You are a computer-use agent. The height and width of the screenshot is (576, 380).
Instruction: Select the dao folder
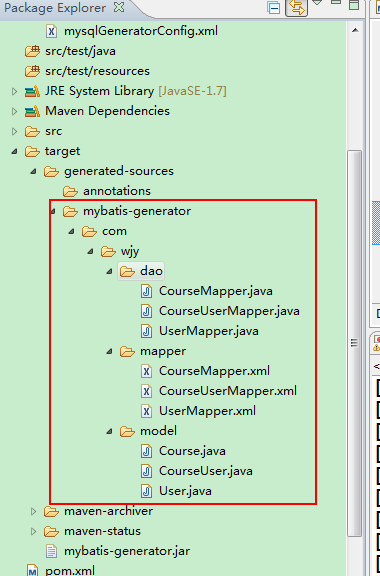click(x=141, y=271)
